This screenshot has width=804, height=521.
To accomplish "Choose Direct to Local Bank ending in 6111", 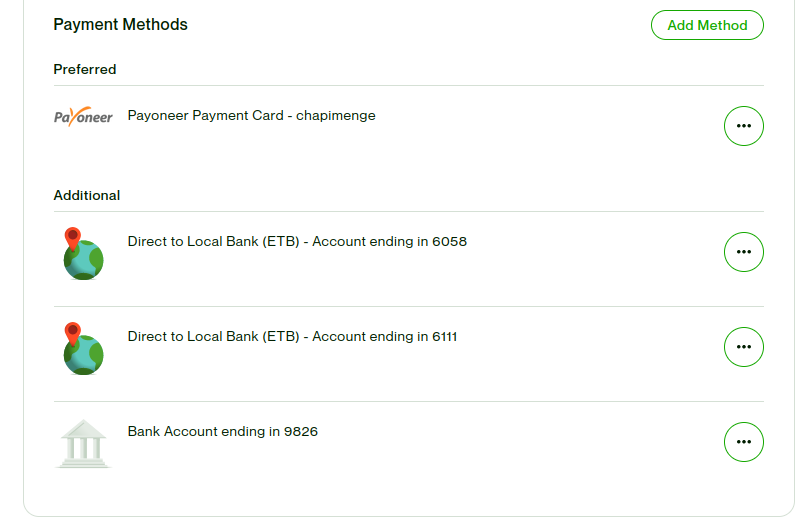I will tap(292, 337).
